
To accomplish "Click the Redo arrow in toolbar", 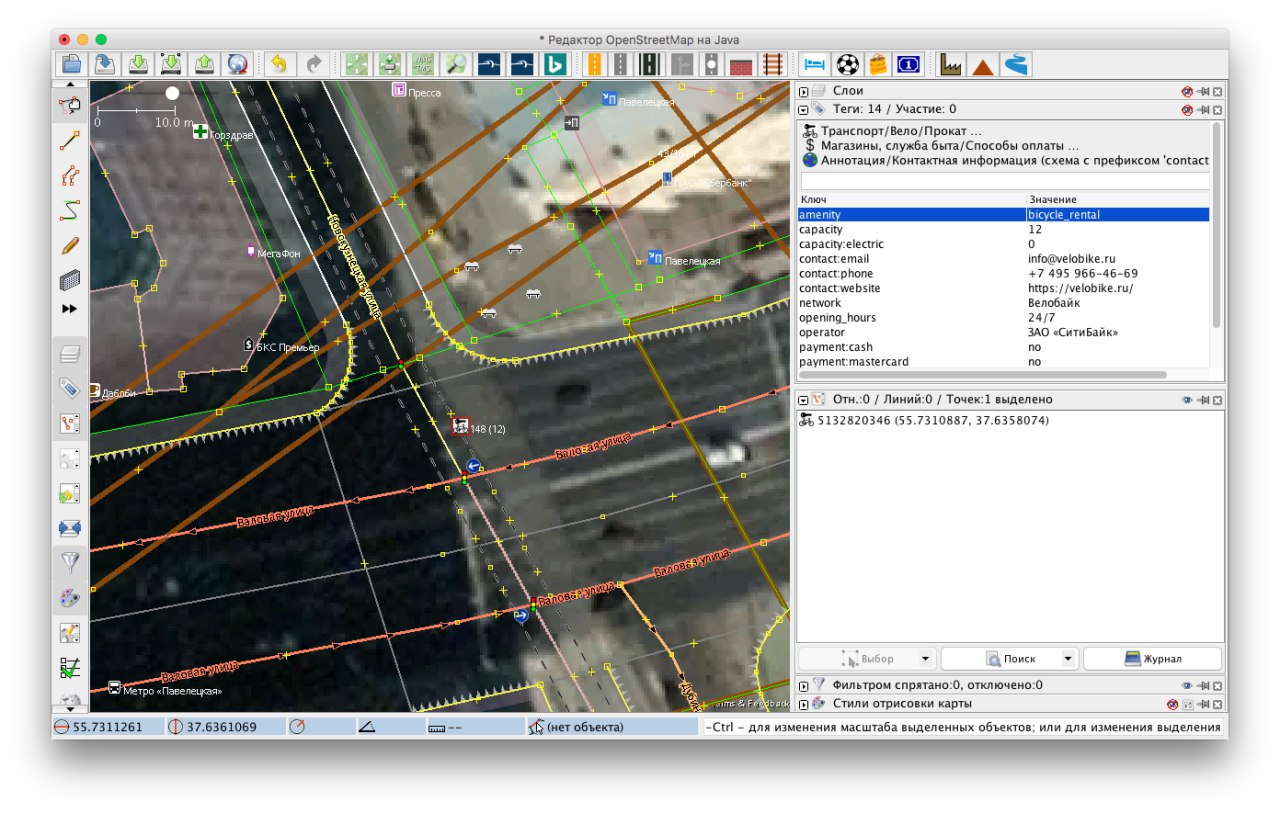I will click(313, 64).
